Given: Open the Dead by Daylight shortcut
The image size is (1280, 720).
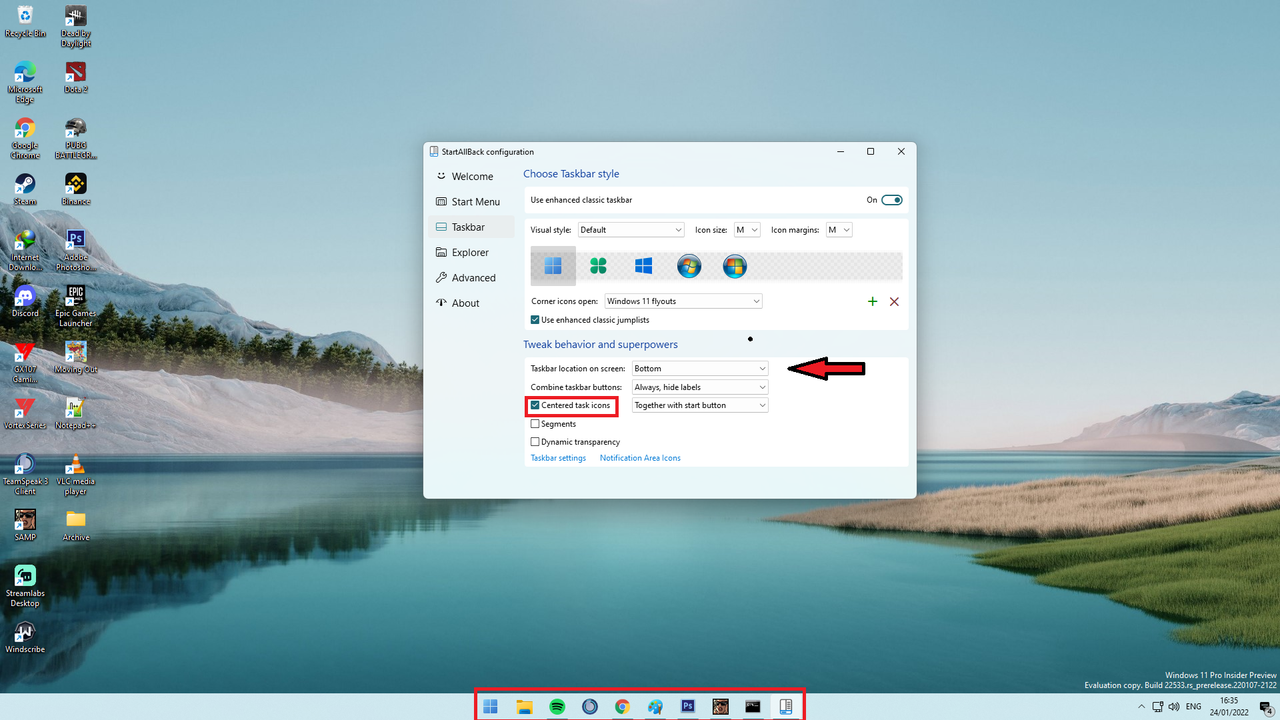Looking at the screenshot, I should [76, 26].
